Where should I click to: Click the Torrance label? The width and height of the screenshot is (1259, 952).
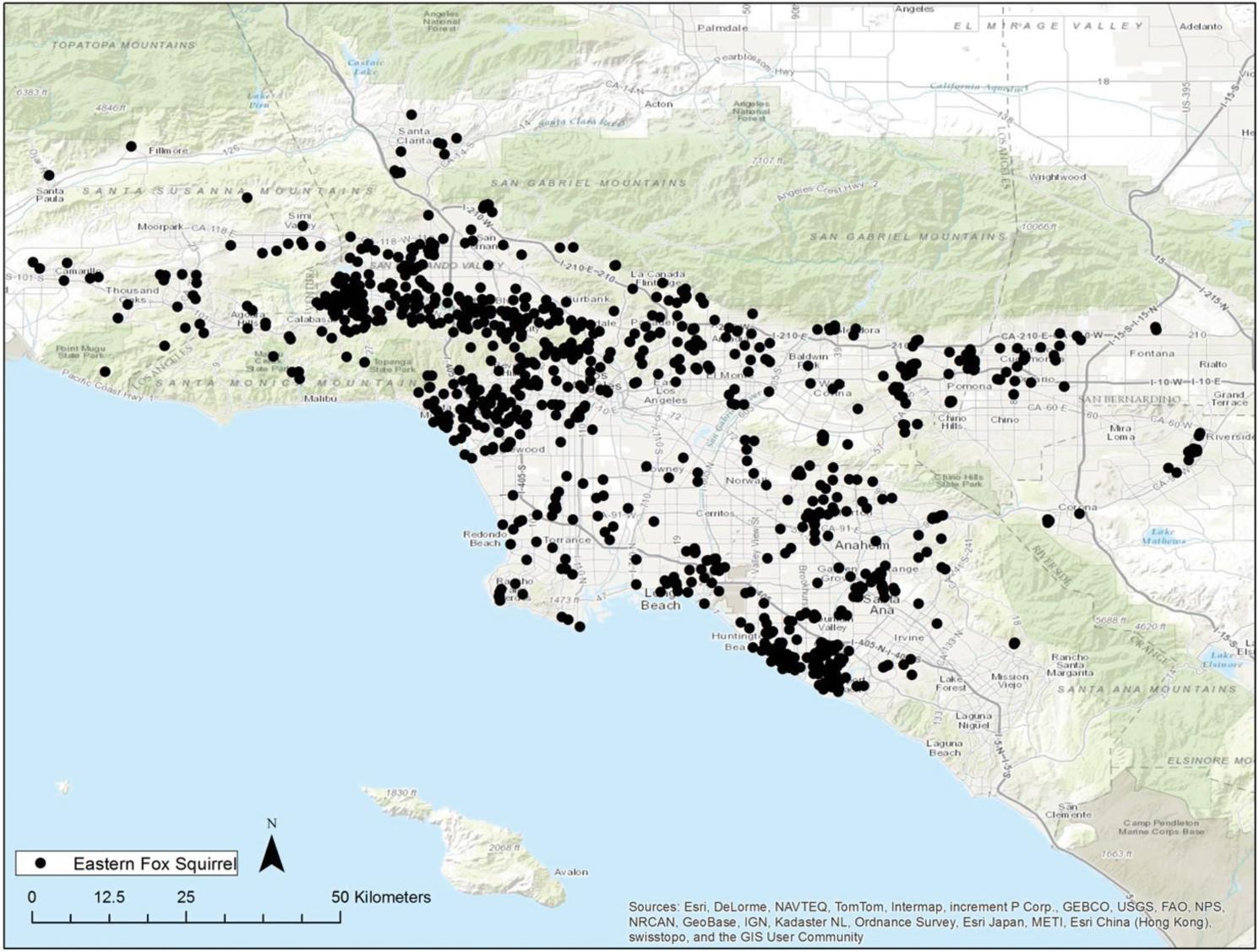tap(567, 540)
